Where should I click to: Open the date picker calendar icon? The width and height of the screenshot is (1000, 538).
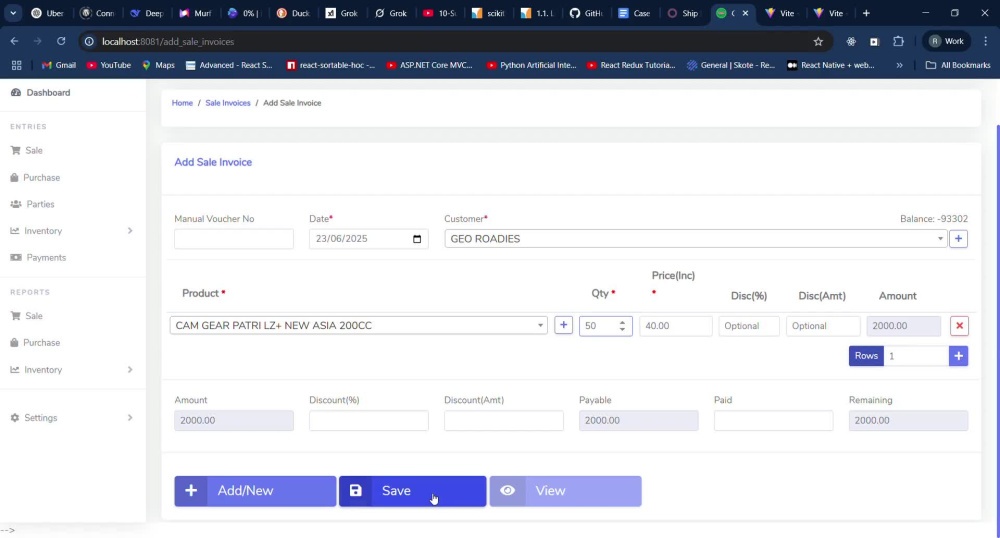(417, 239)
